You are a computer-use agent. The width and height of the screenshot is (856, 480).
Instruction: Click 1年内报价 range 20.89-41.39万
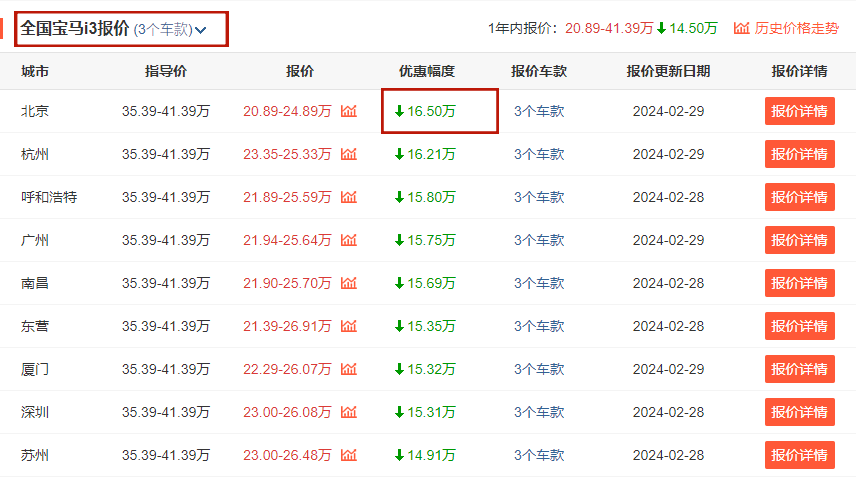point(609,28)
